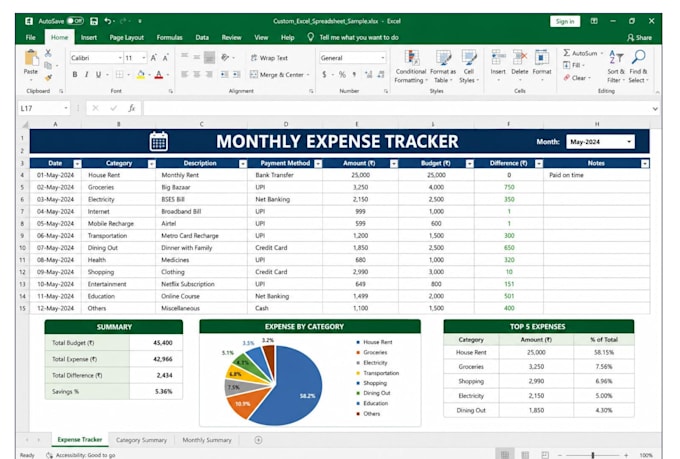Click the zoom slider handle
The height and width of the screenshot is (459, 680).
point(593,455)
